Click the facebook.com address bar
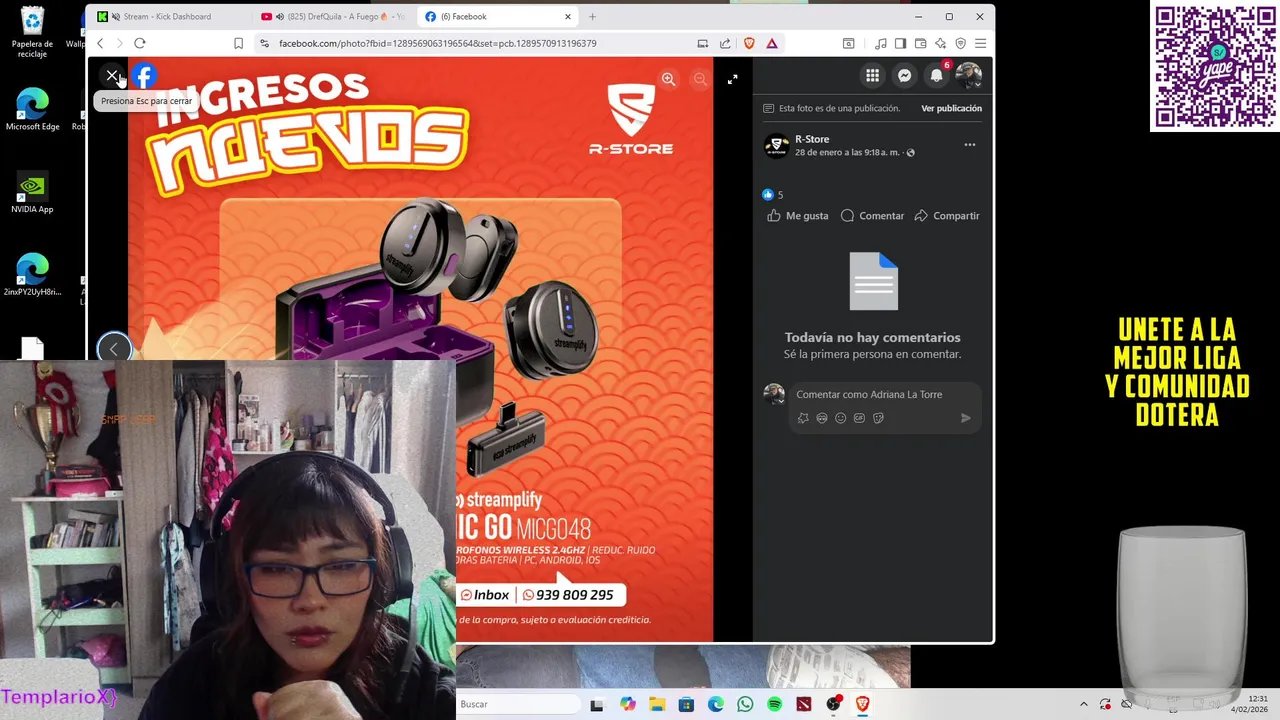Image resolution: width=1280 pixels, height=720 pixels. tap(437, 43)
